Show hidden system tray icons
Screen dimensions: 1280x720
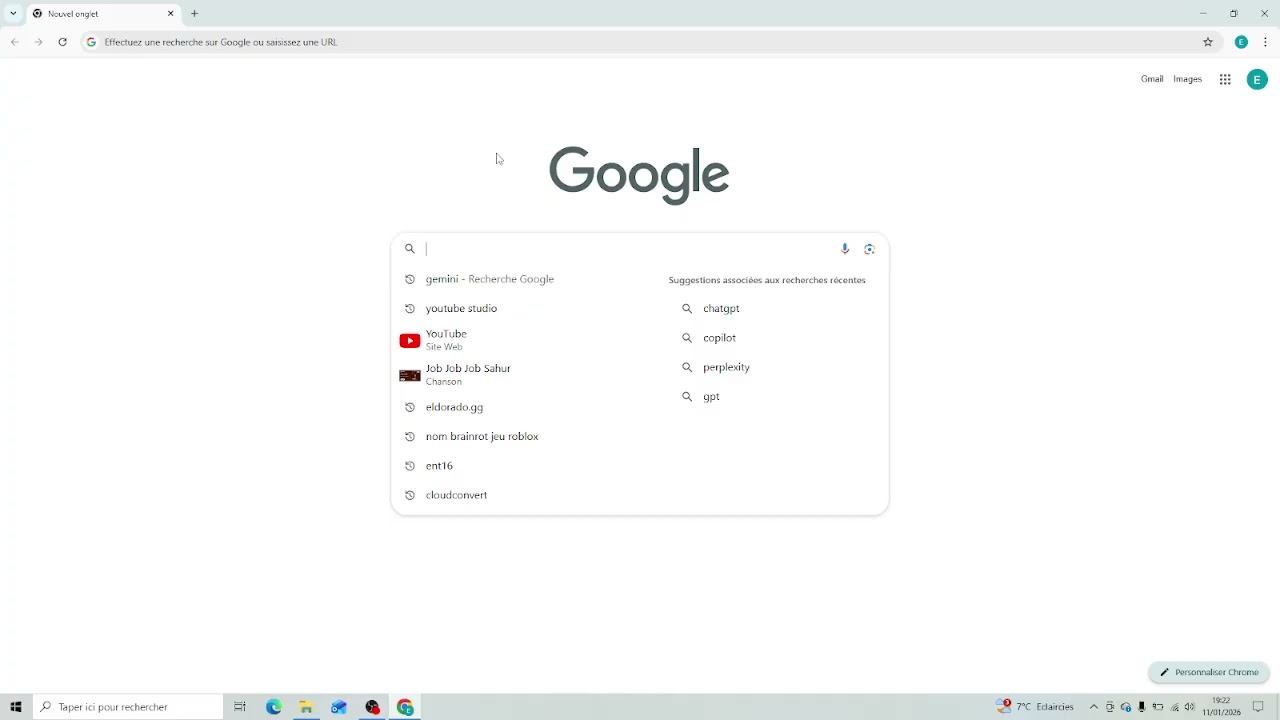pyautogui.click(x=1094, y=707)
